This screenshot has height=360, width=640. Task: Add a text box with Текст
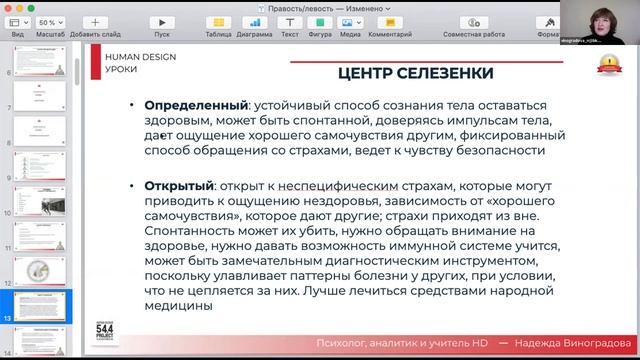click(290, 22)
